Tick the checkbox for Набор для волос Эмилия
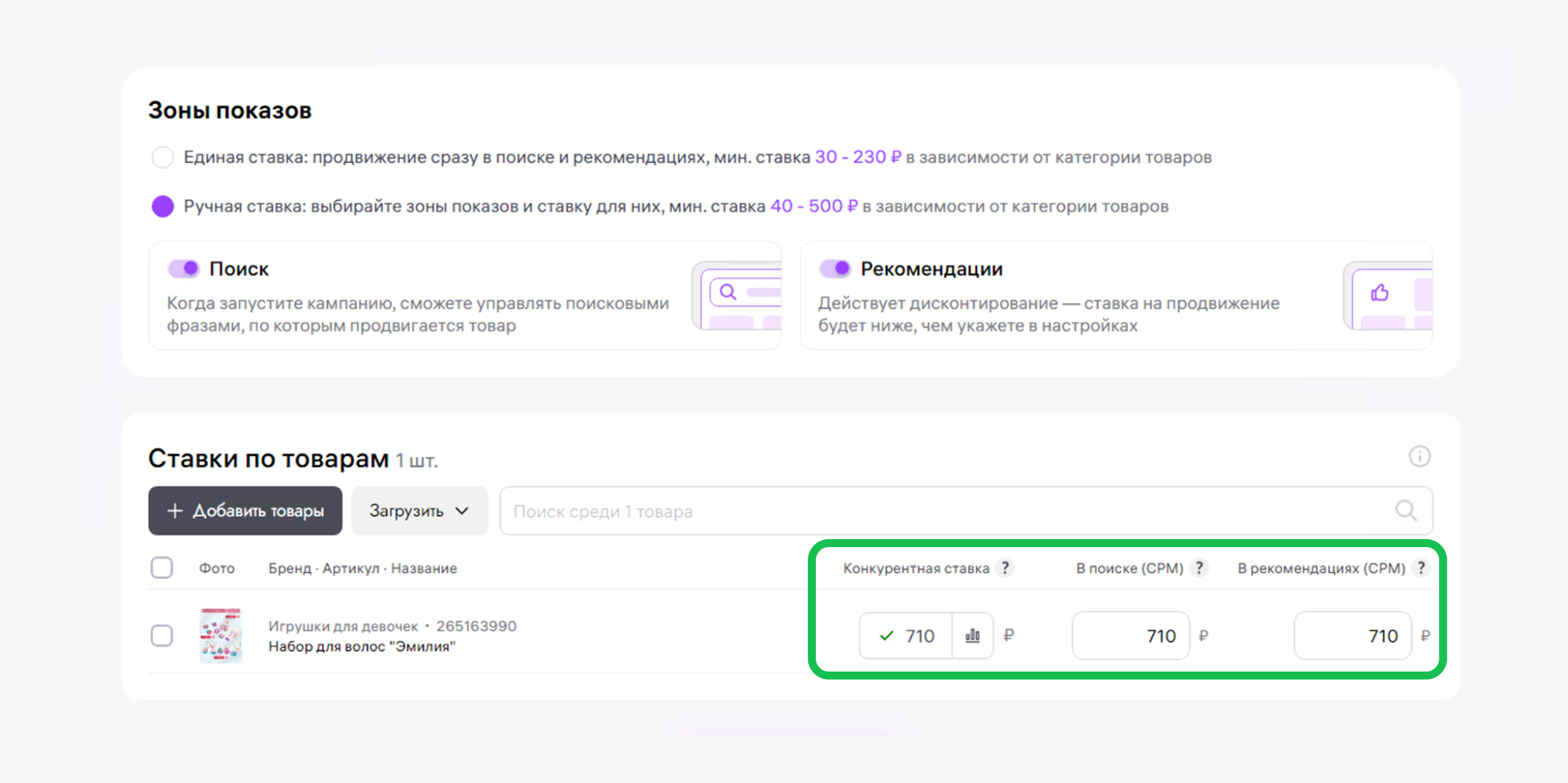Image resolution: width=1568 pixels, height=783 pixels. tap(162, 636)
